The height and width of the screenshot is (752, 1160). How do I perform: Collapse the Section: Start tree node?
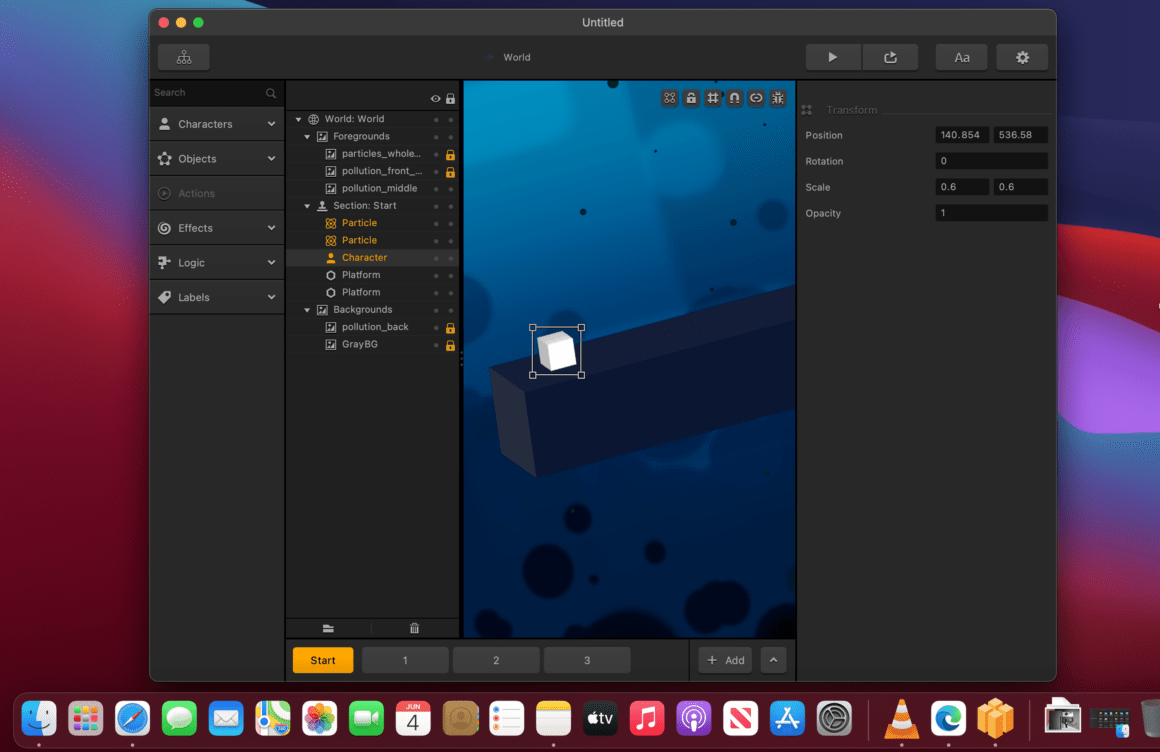click(x=307, y=206)
